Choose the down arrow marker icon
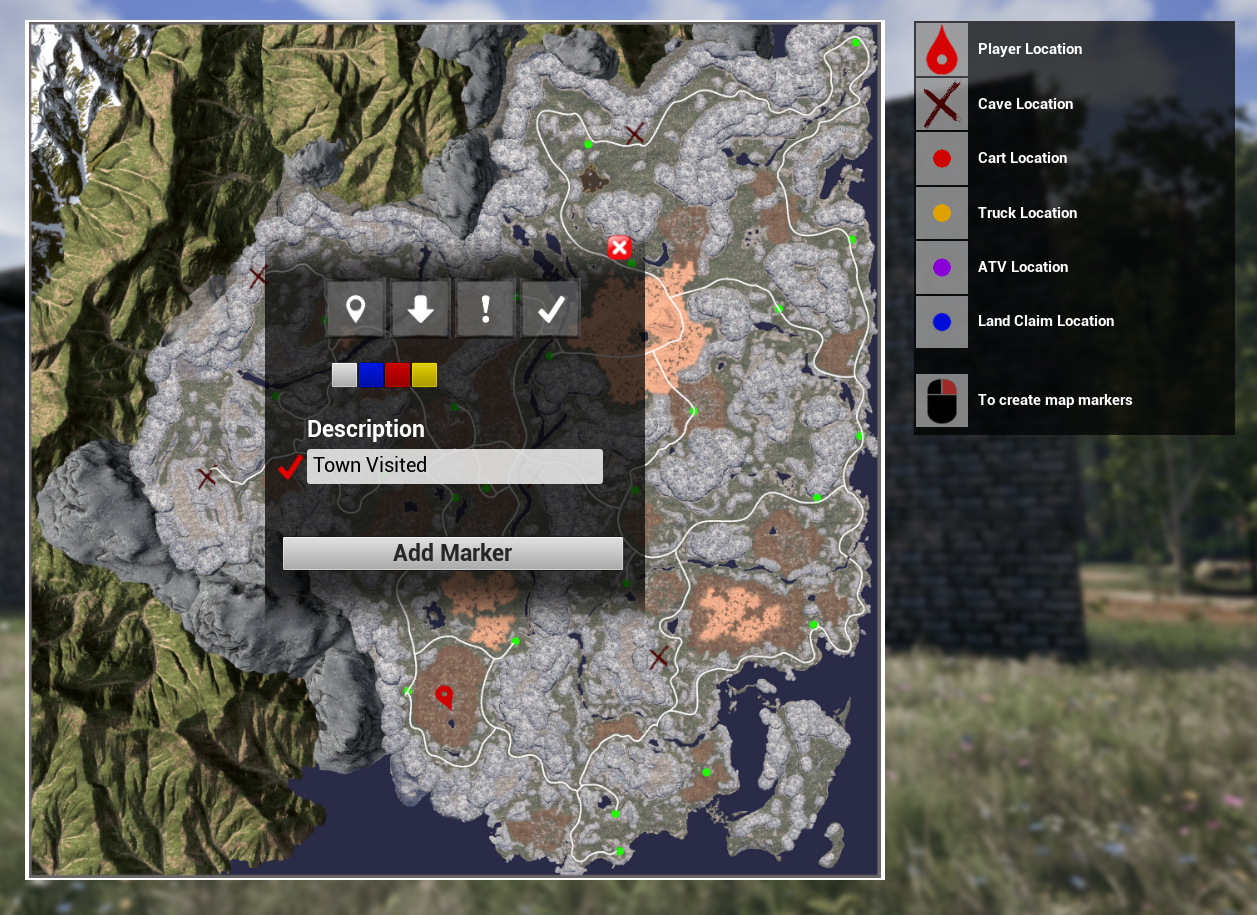Viewport: 1257px width, 915px height. (x=420, y=309)
